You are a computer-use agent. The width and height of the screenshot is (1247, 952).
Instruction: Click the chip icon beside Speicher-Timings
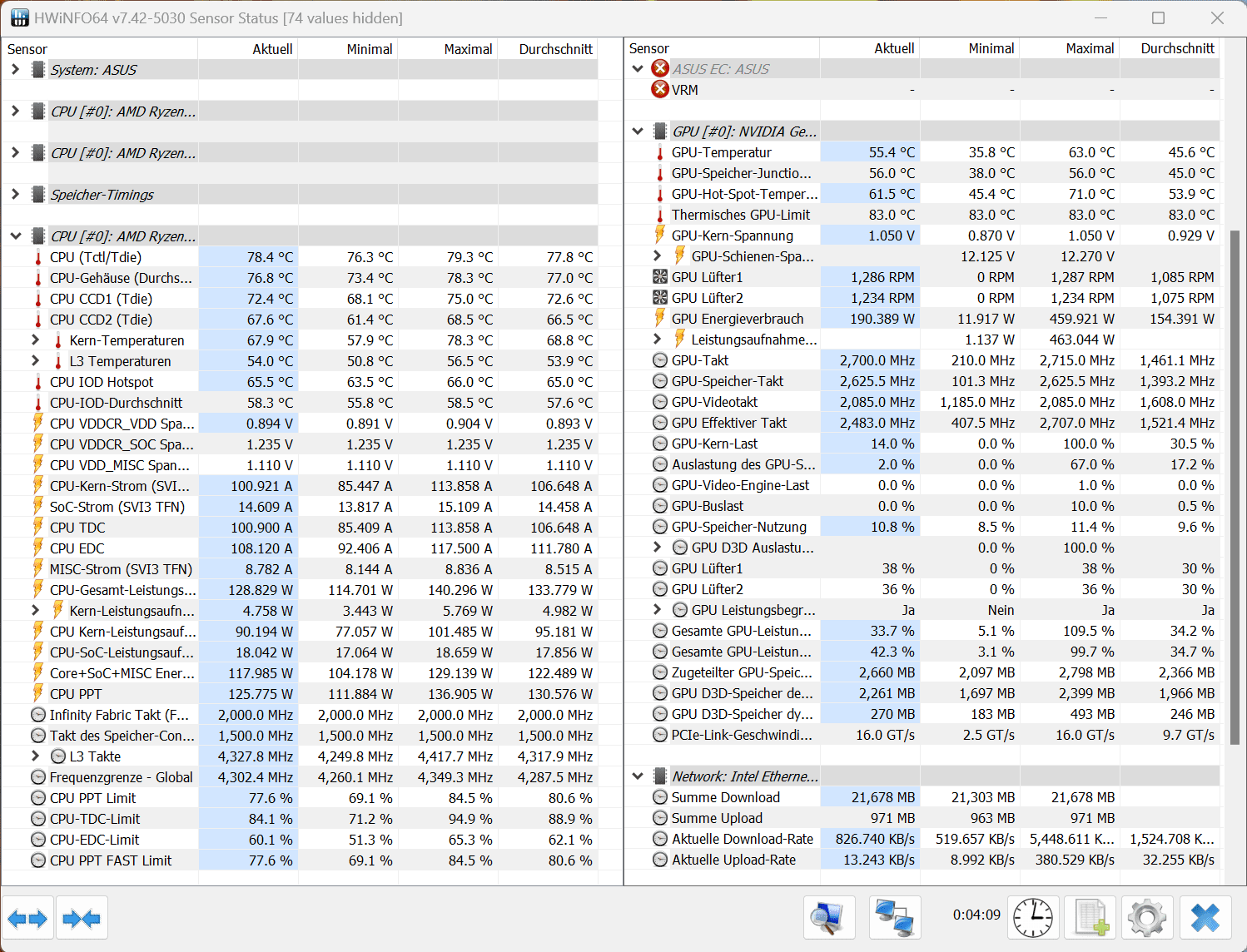point(38,195)
